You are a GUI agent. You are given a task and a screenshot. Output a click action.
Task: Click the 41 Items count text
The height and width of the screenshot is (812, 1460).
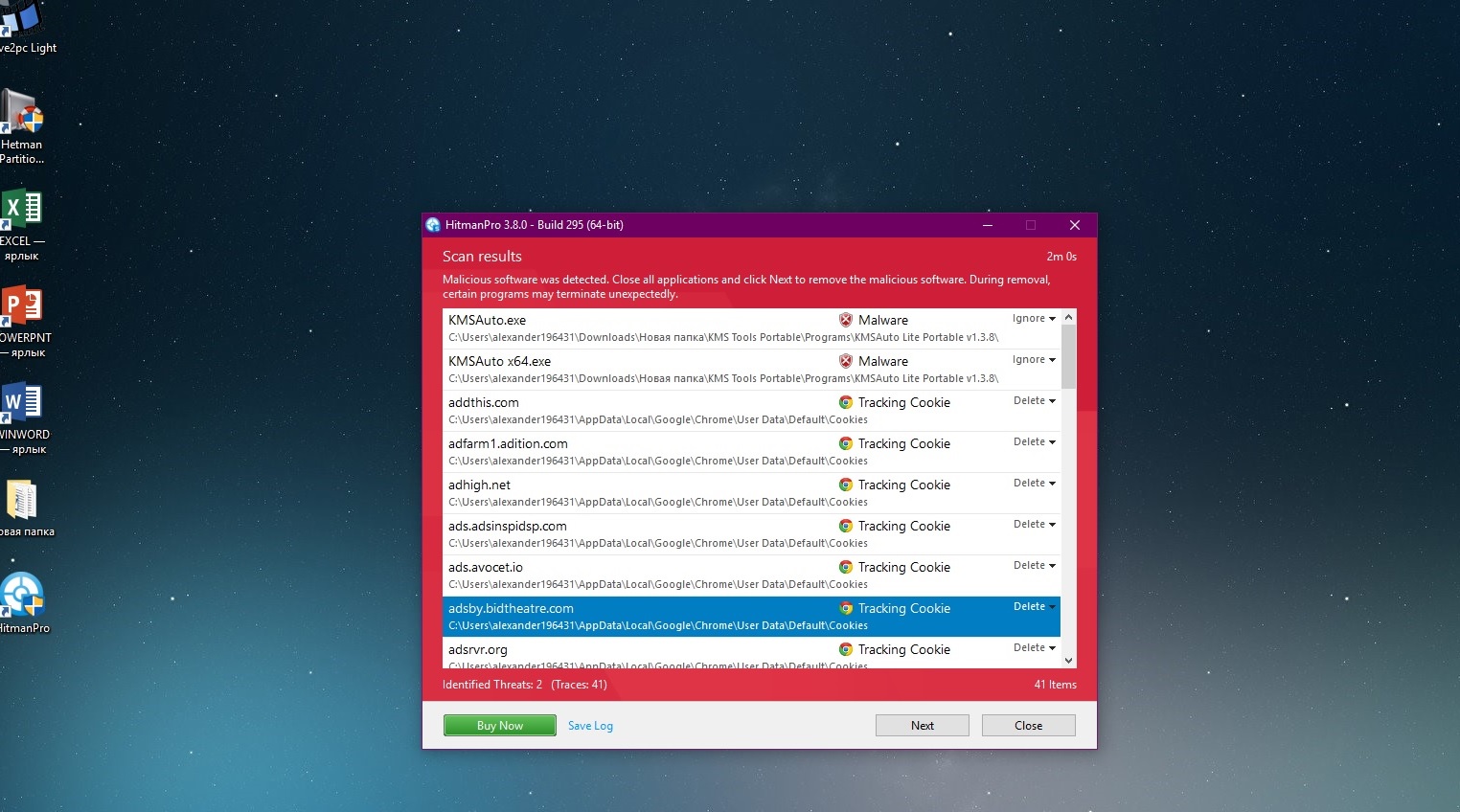[1056, 685]
